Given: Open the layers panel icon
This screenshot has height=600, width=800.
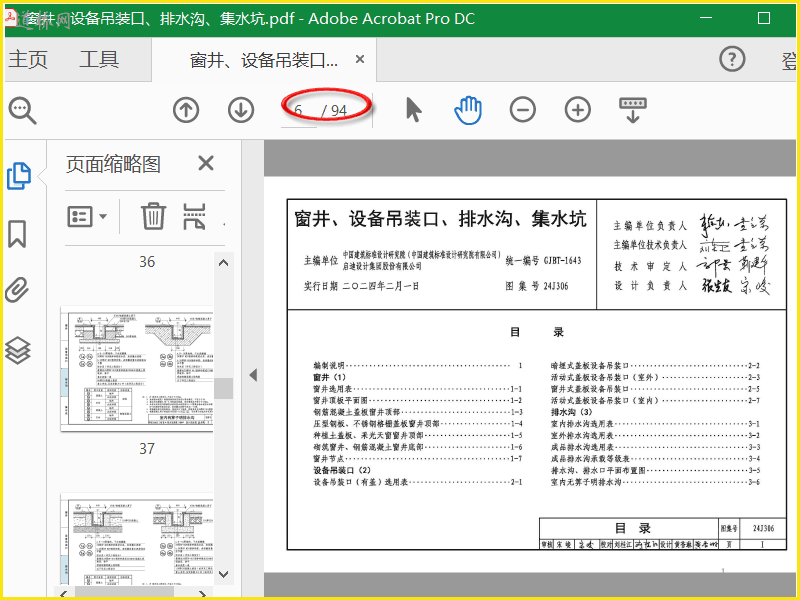Looking at the screenshot, I should point(18,351).
